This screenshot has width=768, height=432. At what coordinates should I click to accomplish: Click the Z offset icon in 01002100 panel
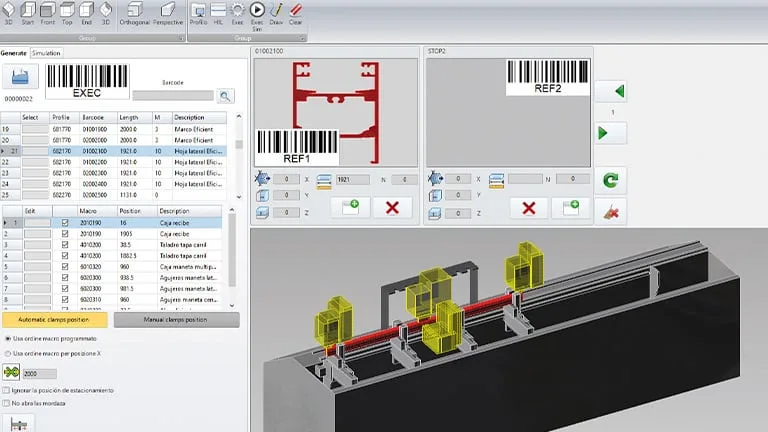[262, 213]
